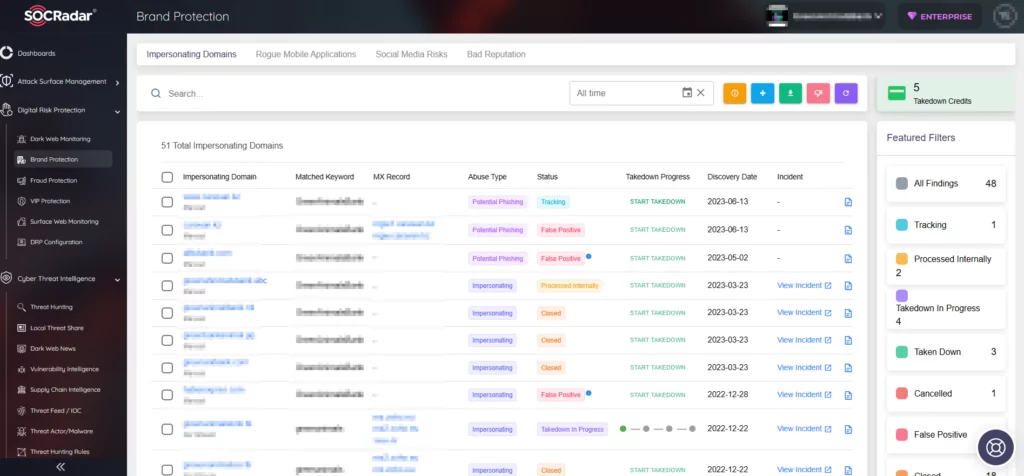The width and height of the screenshot is (1024, 476).
Task: Open Vulnerability Intelligence in sidebar
Action: (x=64, y=369)
